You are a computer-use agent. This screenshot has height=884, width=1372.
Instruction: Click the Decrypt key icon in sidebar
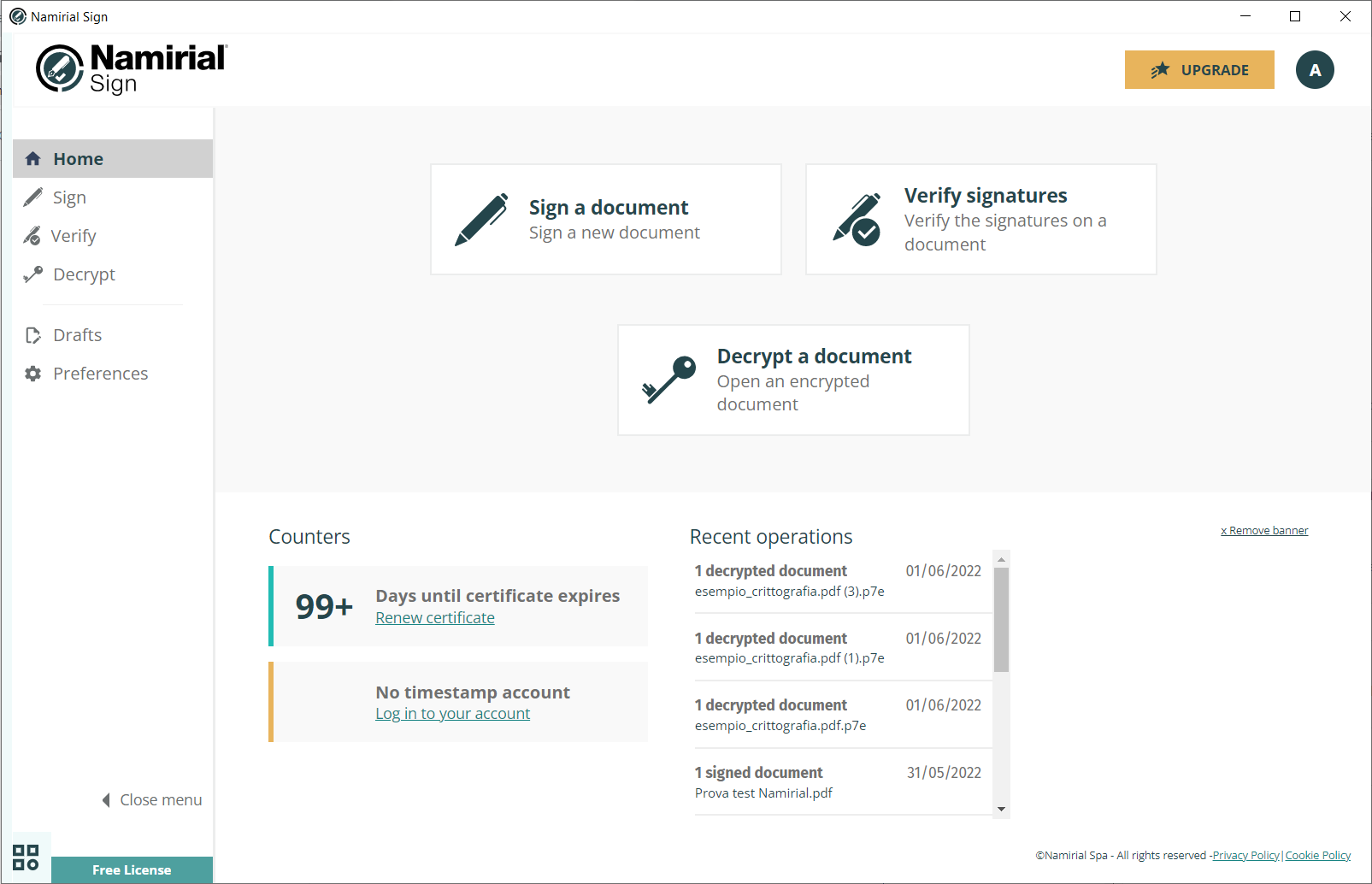pyautogui.click(x=32, y=274)
